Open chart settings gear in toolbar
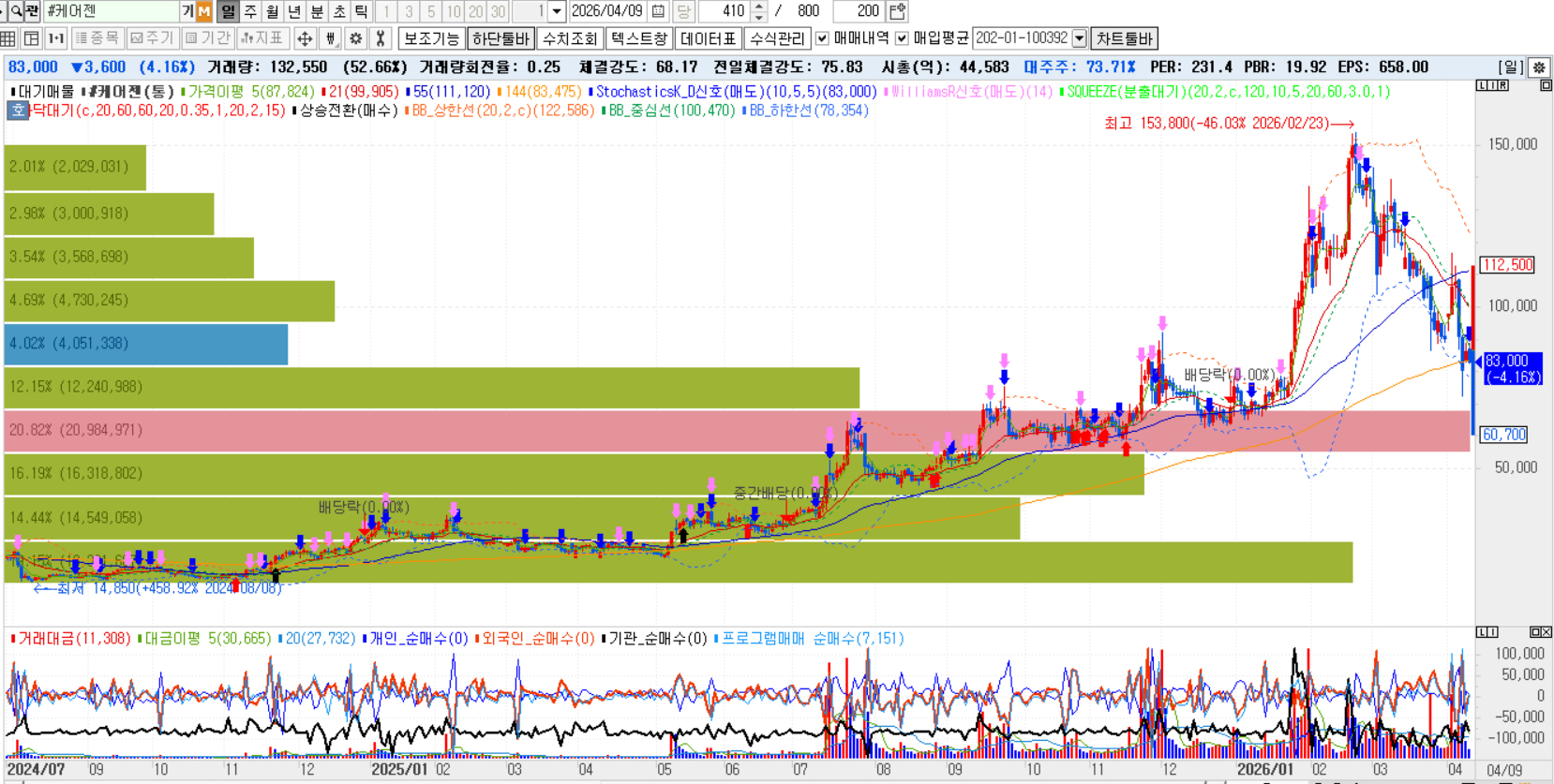1554x784 pixels. [x=355, y=38]
